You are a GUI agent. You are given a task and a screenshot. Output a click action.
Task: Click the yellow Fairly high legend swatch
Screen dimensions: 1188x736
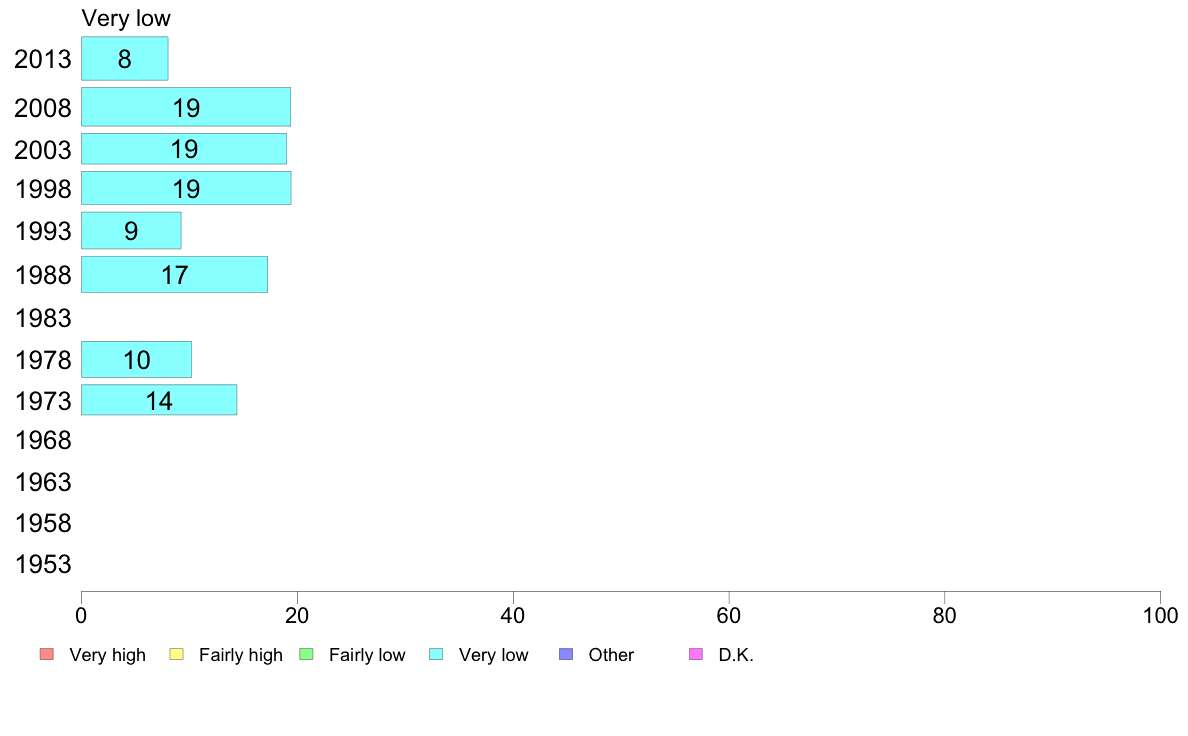177,654
